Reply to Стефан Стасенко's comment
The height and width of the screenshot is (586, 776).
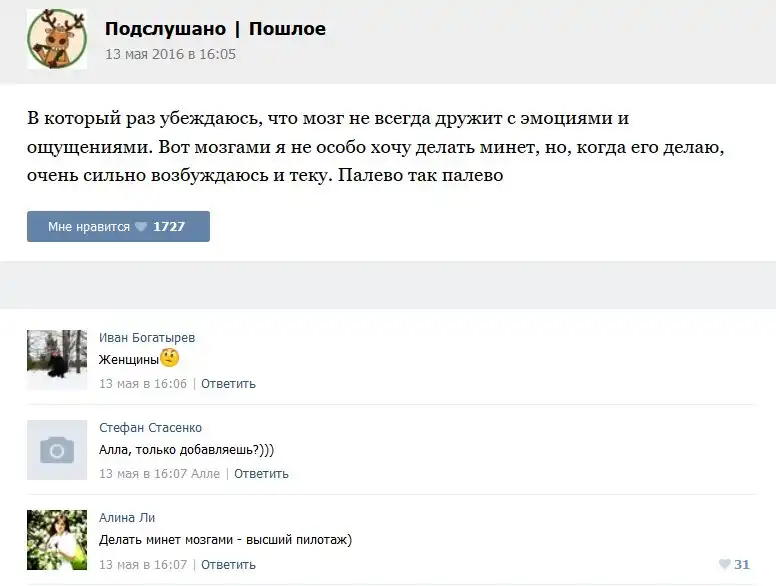(262, 474)
